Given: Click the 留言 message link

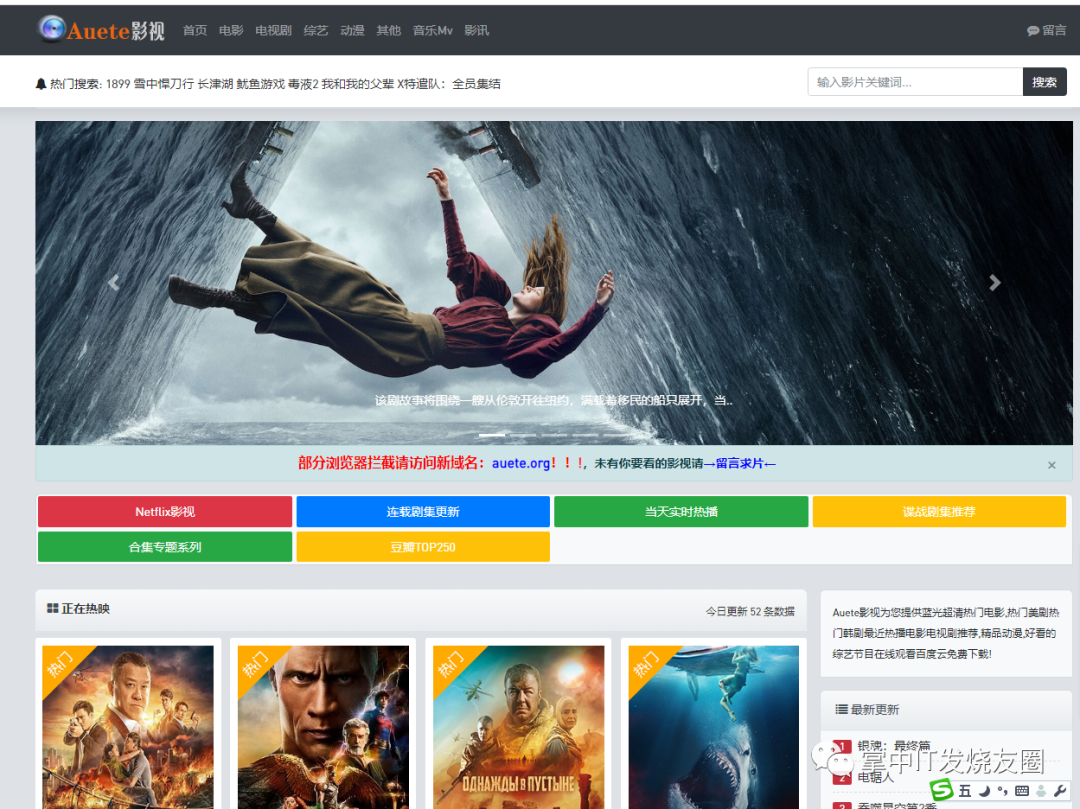Looking at the screenshot, I should click(1046, 30).
